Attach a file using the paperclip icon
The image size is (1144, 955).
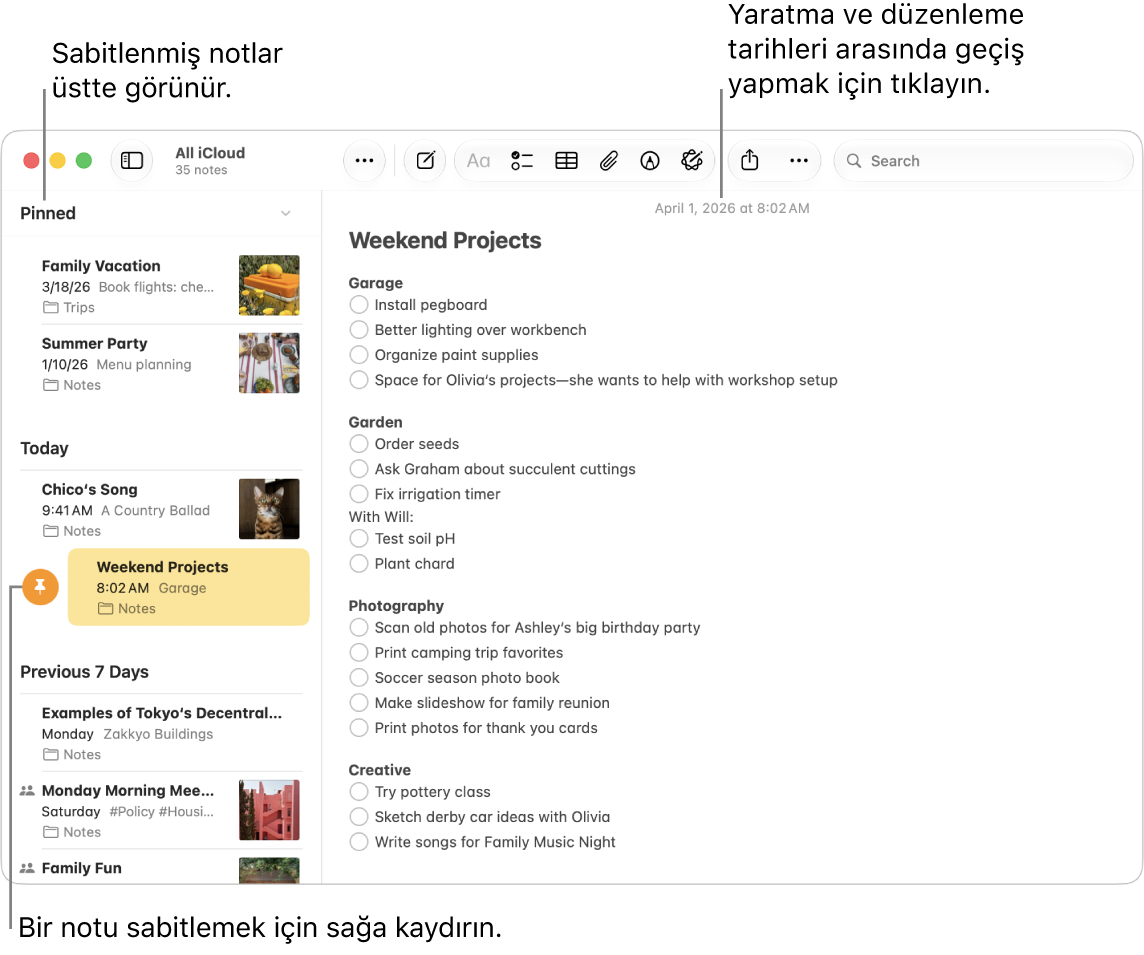[x=608, y=161]
